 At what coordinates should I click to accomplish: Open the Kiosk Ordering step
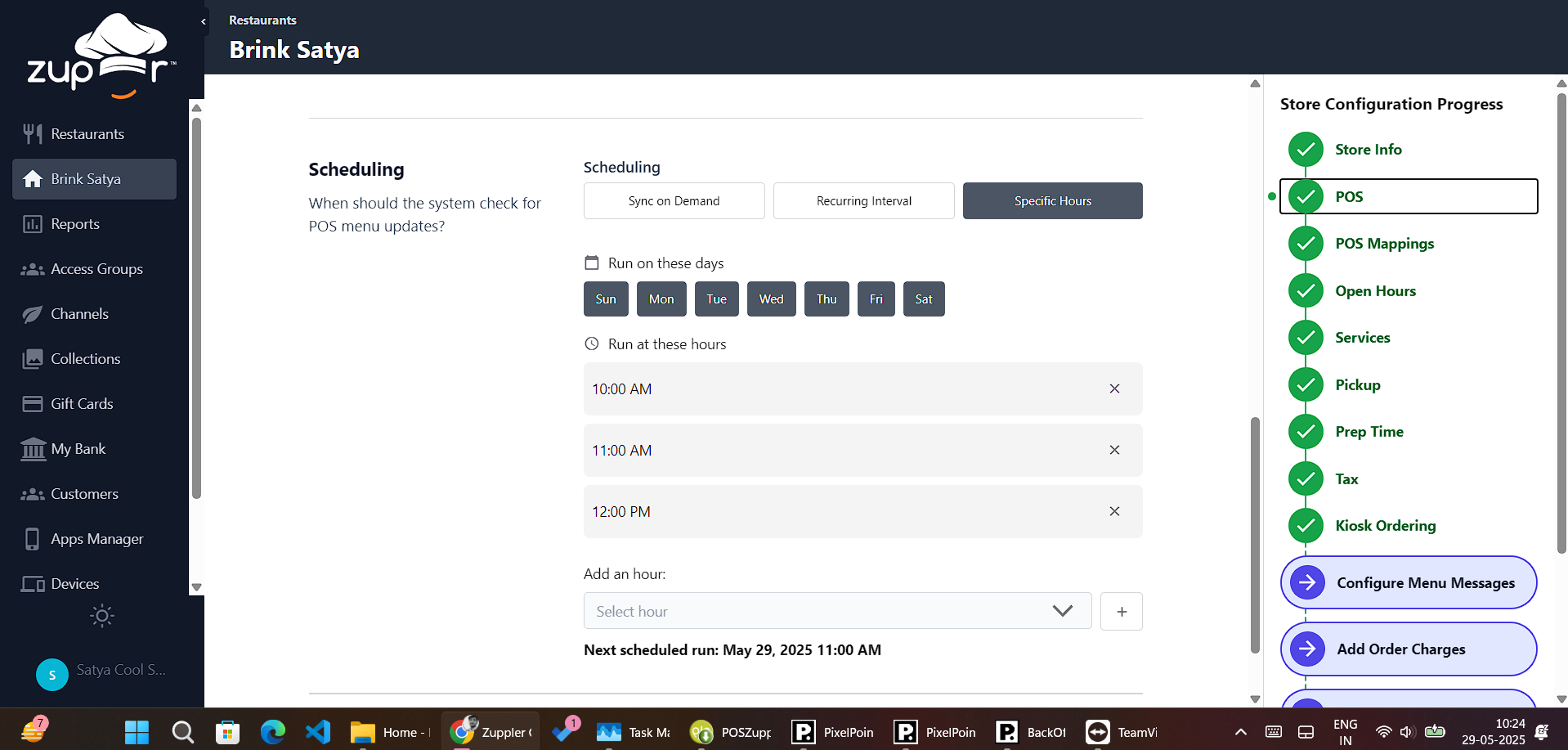[x=1409, y=526]
